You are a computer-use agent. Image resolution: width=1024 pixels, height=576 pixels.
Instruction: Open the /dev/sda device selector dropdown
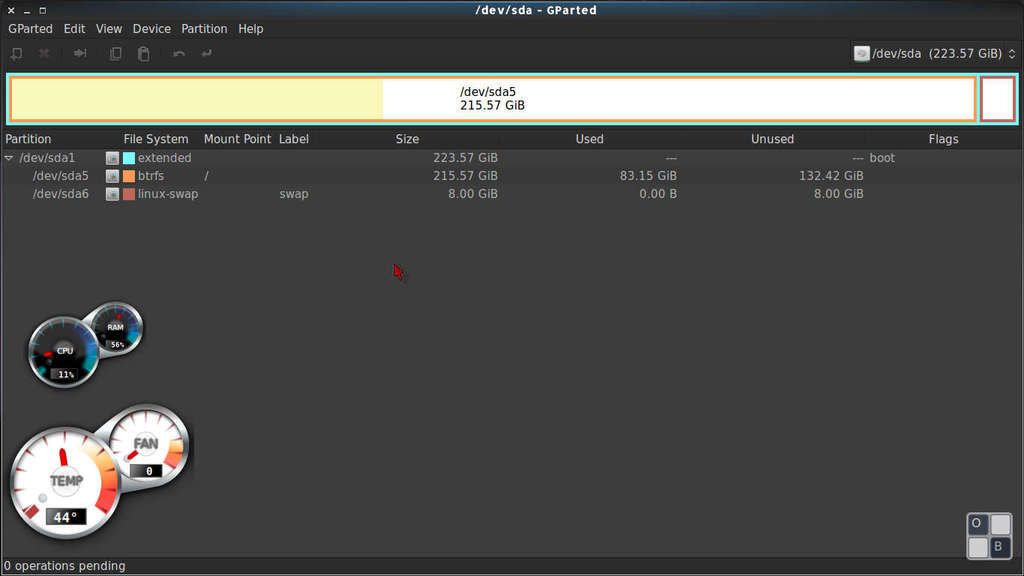[x=934, y=54]
